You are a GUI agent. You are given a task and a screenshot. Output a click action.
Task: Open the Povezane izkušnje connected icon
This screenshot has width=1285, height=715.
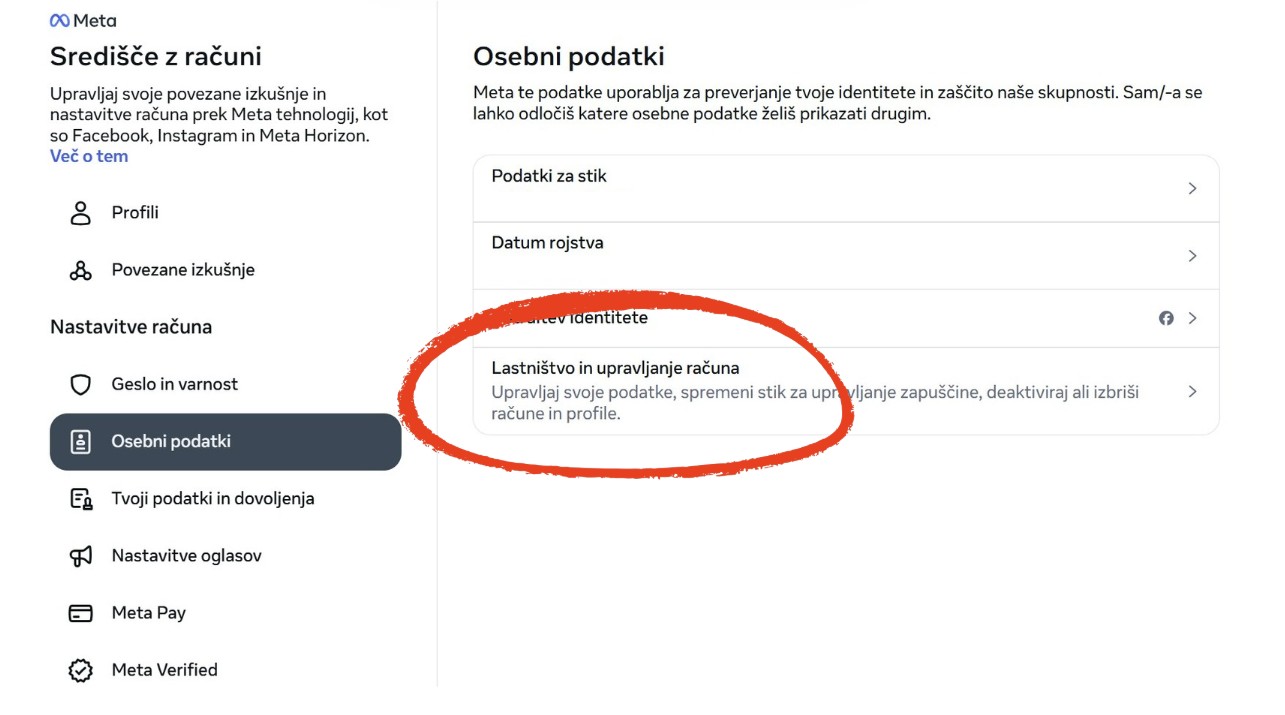pos(80,270)
